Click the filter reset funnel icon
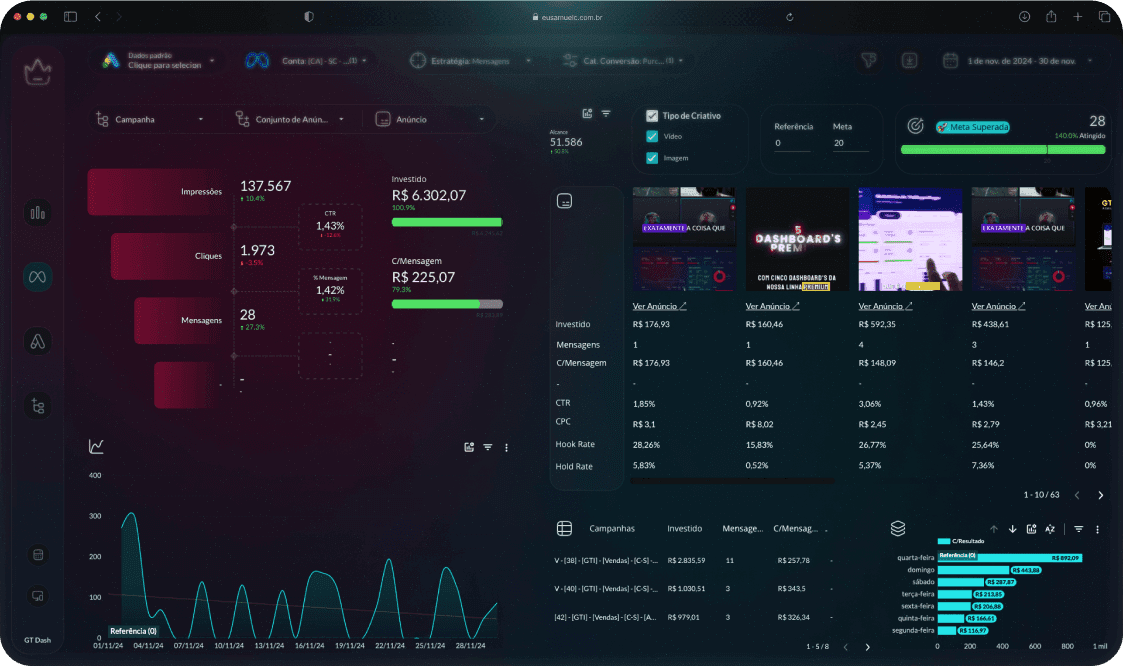1123x666 pixels. coord(869,61)
